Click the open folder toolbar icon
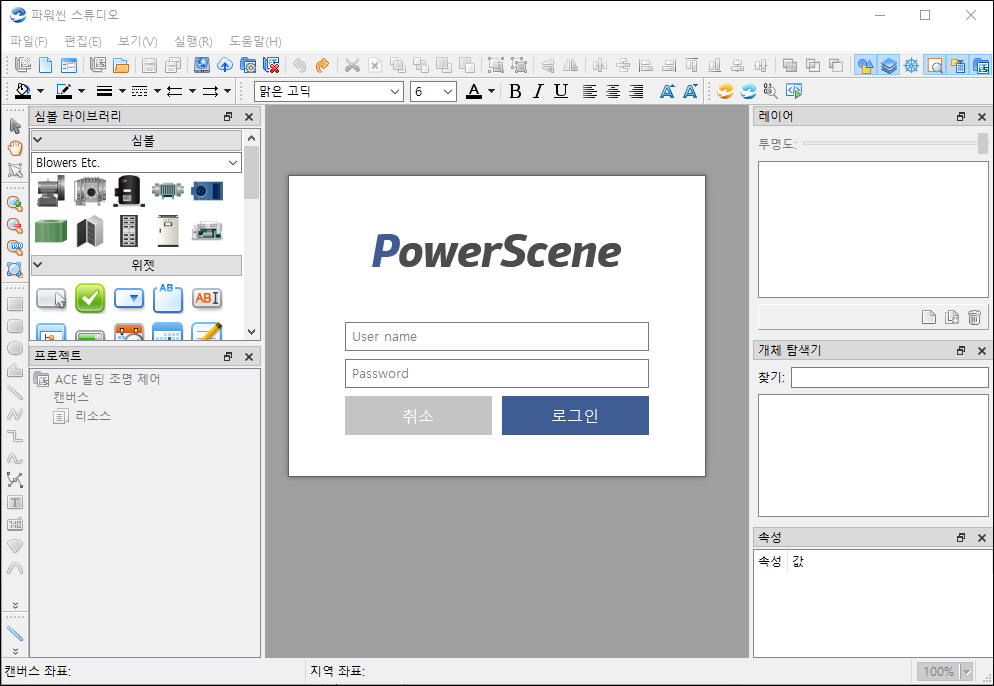 [x=120, y=65]
